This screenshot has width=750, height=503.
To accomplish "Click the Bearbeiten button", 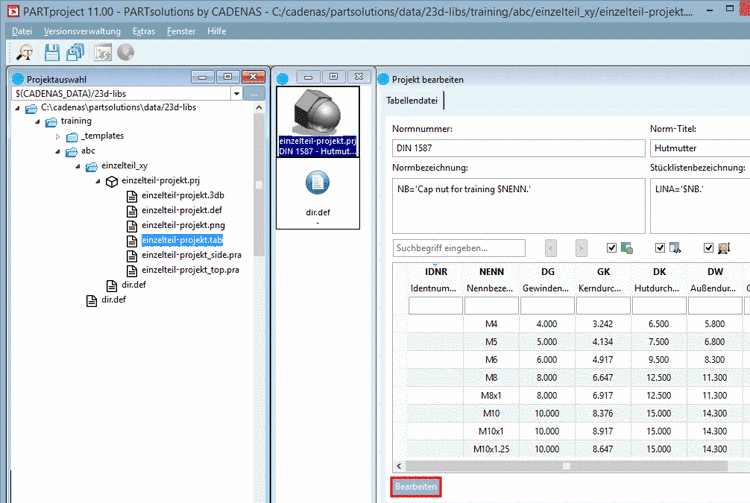I will point(416,486).
